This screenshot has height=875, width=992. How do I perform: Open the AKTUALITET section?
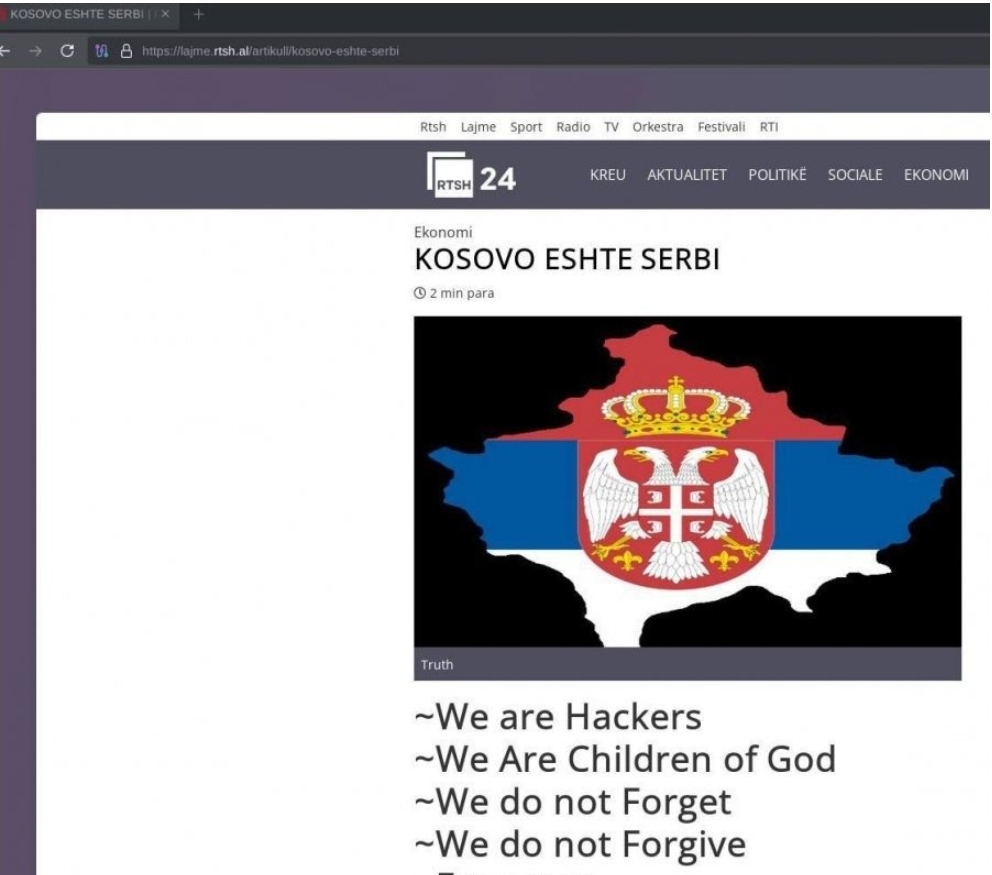(x=686, y=175)
